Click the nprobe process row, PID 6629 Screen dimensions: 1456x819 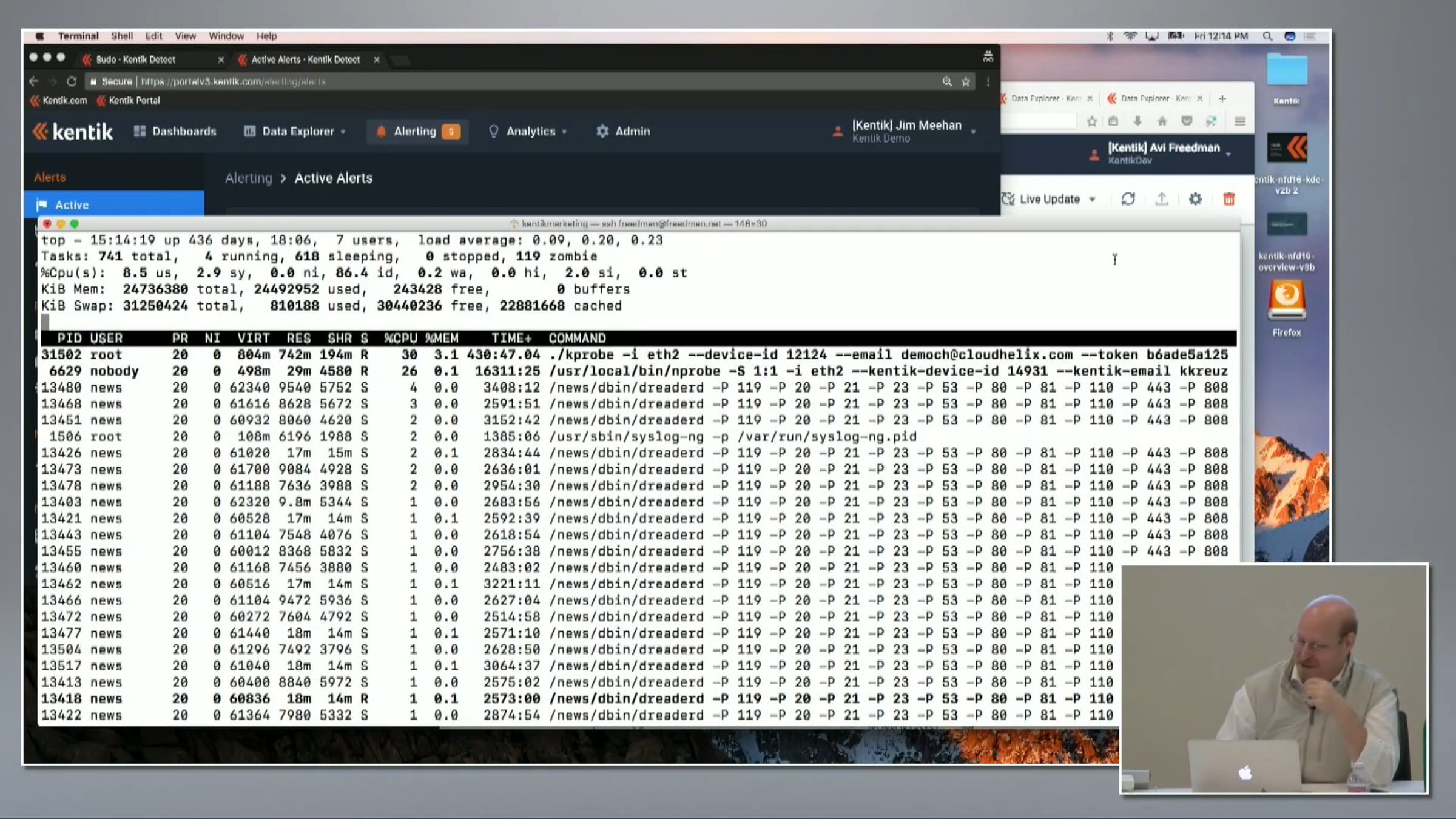[x=638, y=371]
